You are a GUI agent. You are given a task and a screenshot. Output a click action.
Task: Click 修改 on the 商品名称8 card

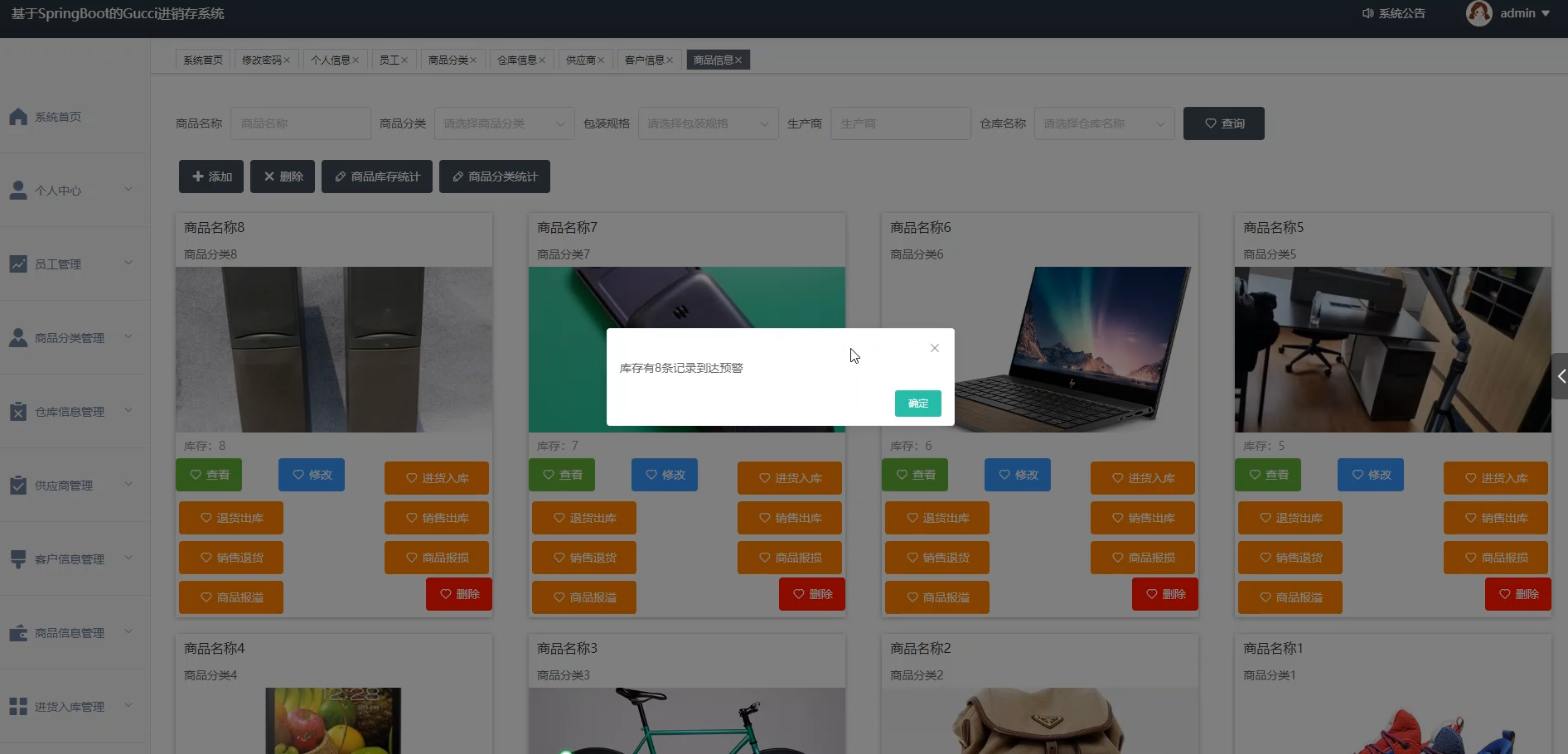312,475
